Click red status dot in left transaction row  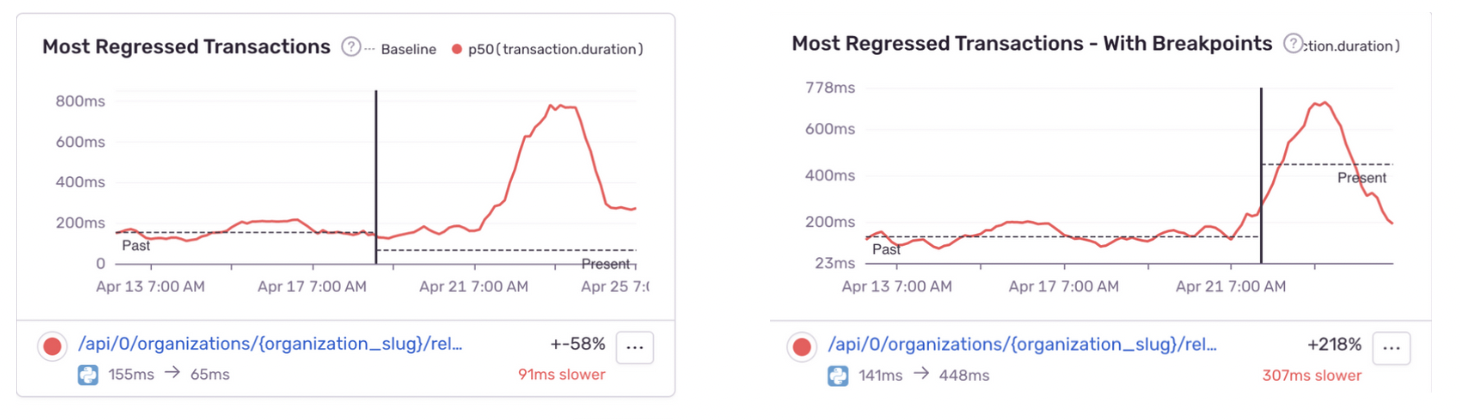point(51,347)
